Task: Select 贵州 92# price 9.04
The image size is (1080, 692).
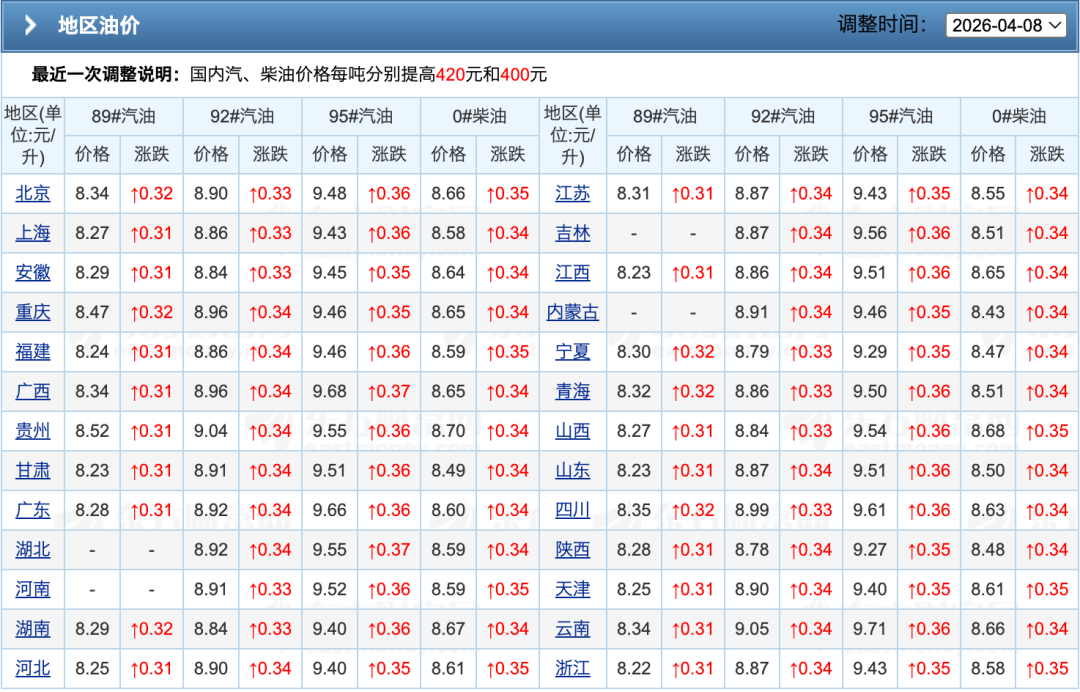Action: click(x=211, y=431)
